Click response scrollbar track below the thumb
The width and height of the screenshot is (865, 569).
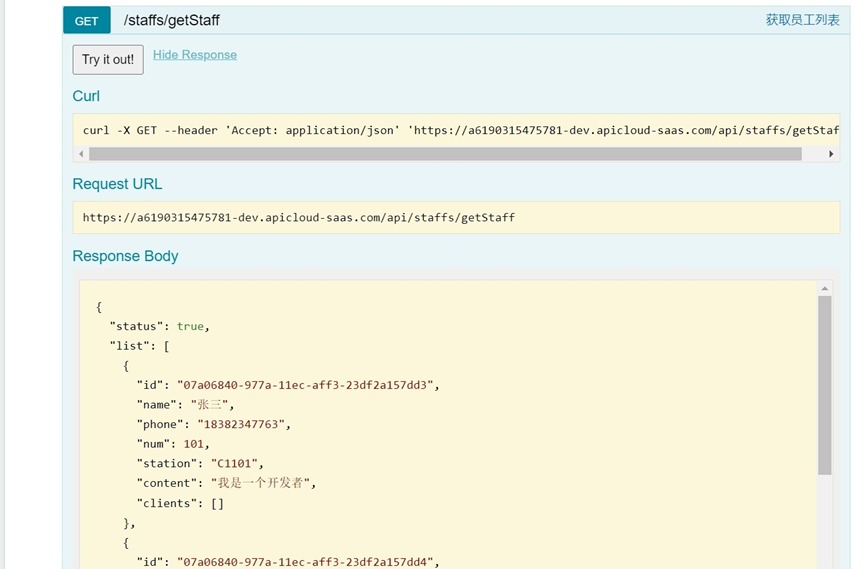[x=825, y=520]
